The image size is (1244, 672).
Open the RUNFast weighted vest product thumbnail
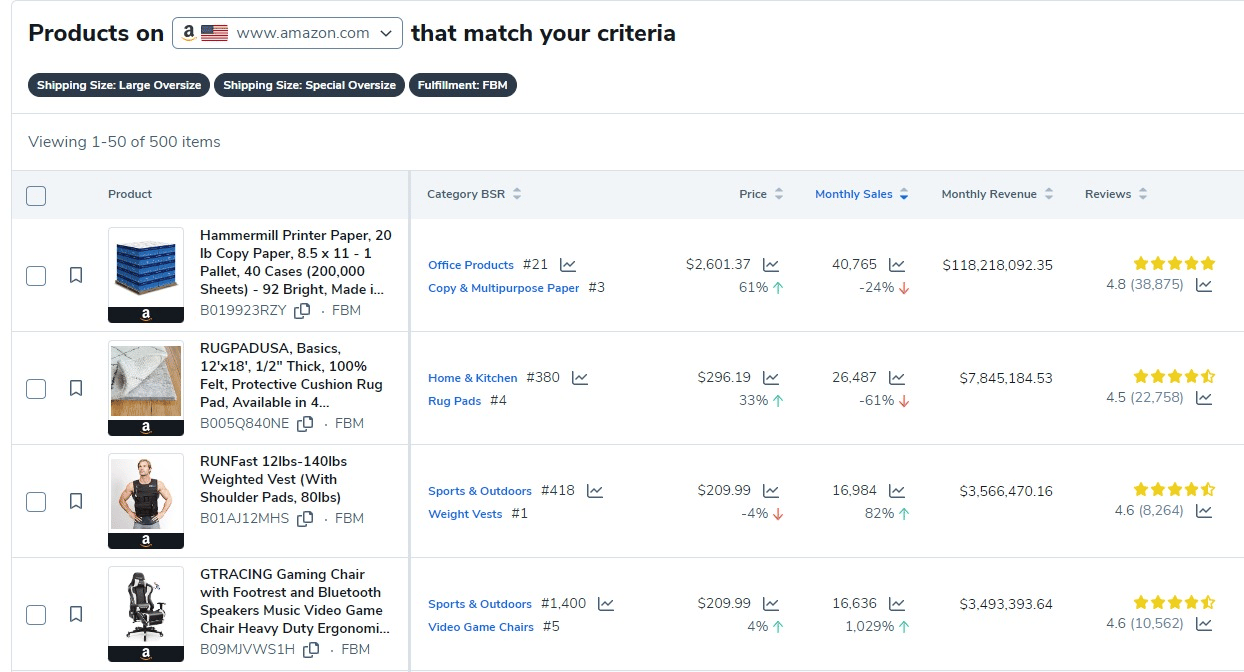pos(146,501)
